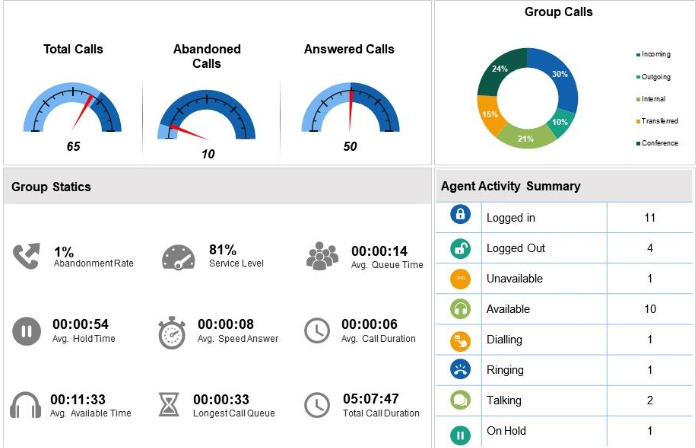
Task: Select the Incoming legend color swatch
Action: [637, 54]
